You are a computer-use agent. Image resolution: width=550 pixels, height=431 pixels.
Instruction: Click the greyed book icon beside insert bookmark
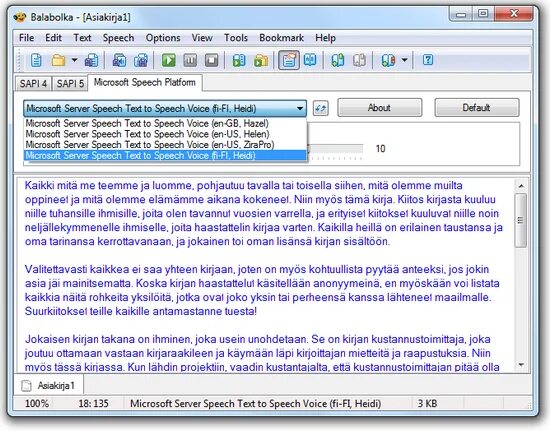click(x=360, y=60)
